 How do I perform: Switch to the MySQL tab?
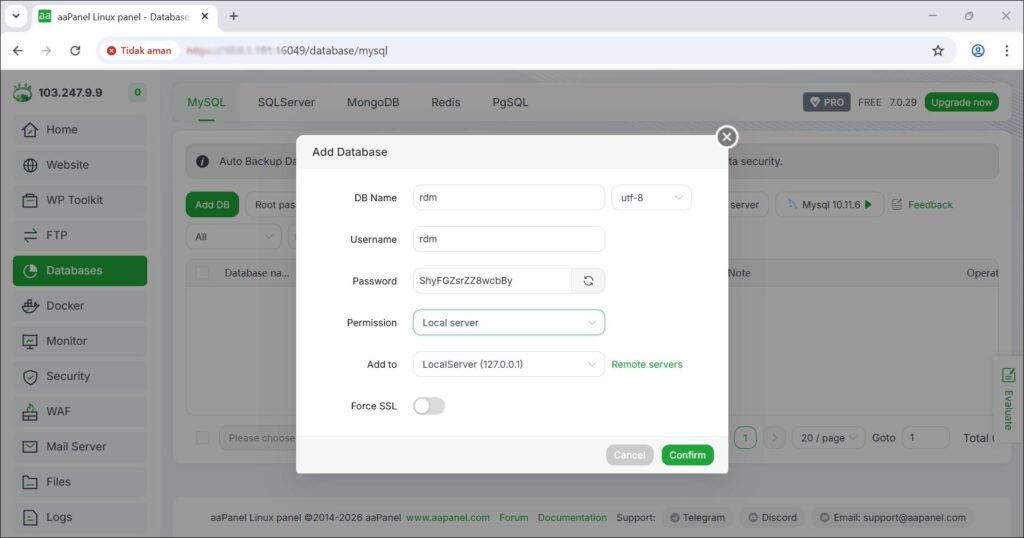coord(206,103)
